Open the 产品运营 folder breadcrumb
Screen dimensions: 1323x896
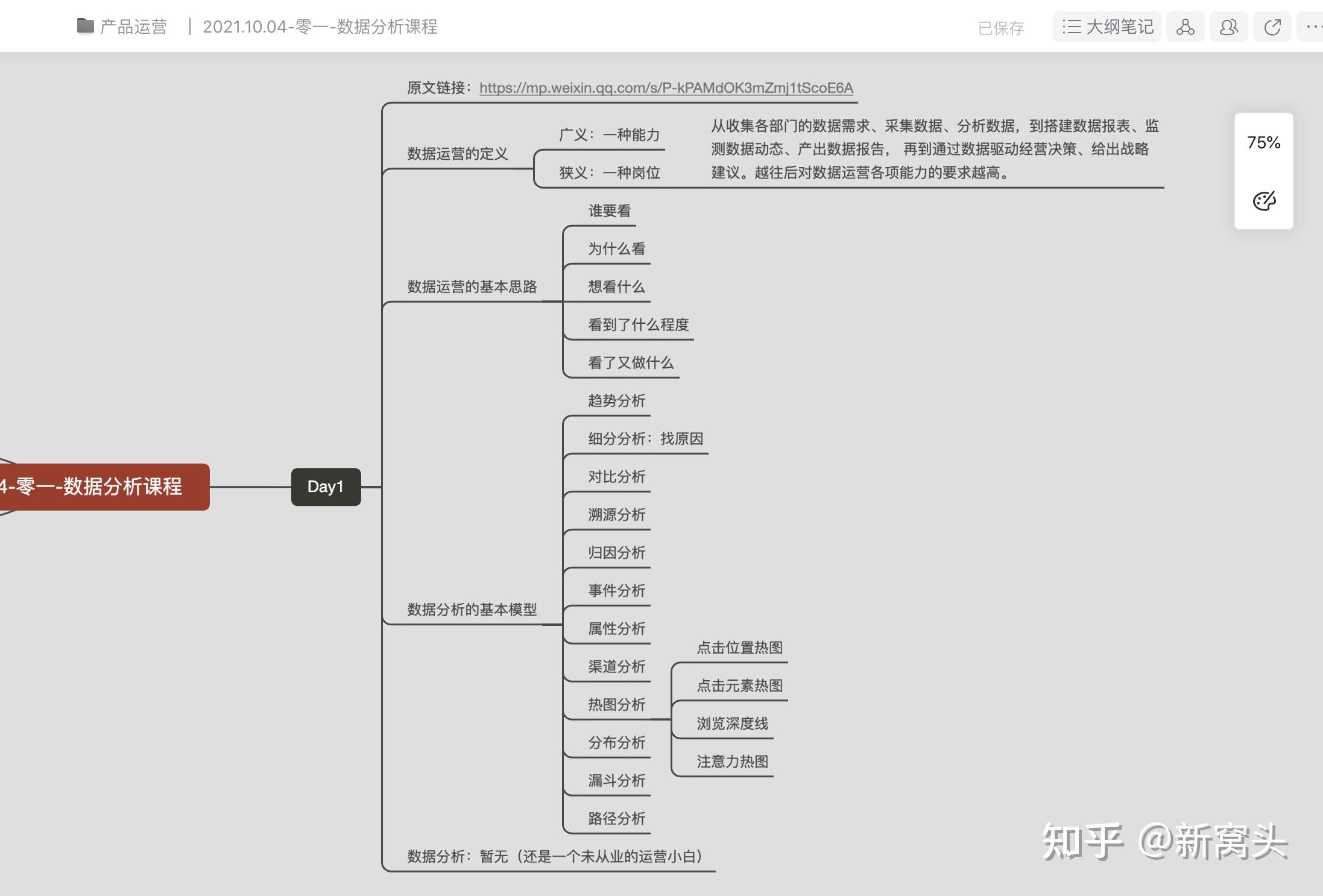[x=133, y=27]
